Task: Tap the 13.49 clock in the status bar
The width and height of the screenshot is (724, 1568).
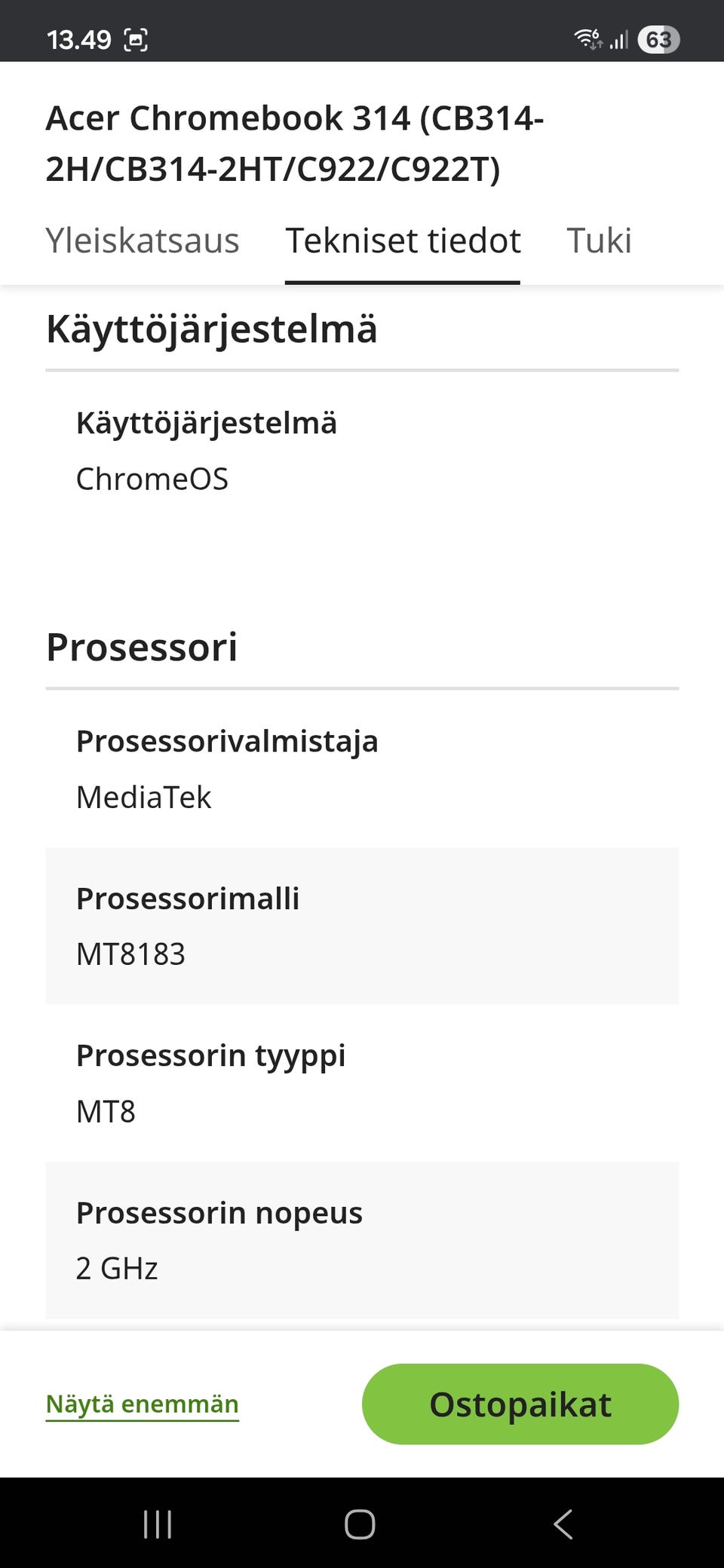Action: coord(78,39)
